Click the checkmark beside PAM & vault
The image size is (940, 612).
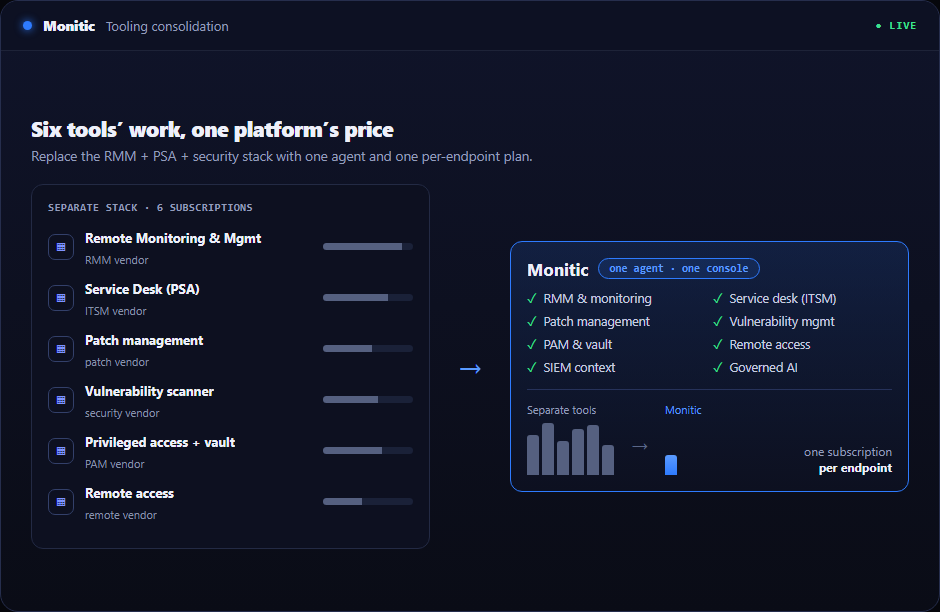(x=532, y=345)
